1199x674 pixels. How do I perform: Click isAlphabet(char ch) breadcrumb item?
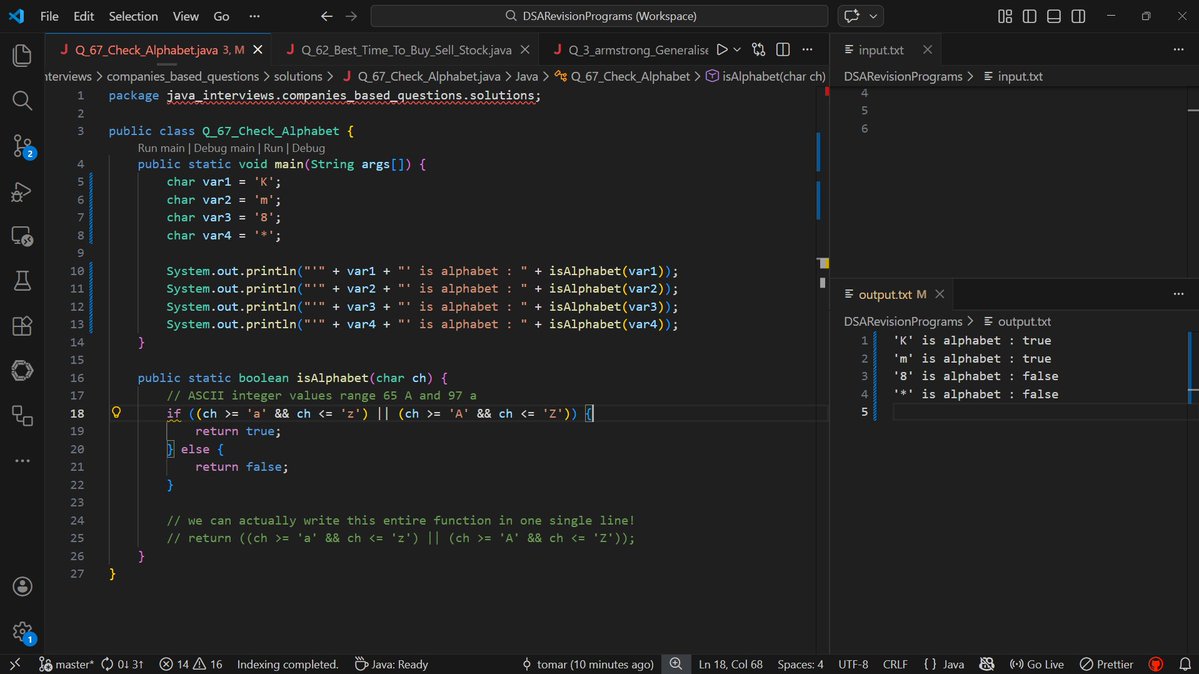[x=766, y=77]
